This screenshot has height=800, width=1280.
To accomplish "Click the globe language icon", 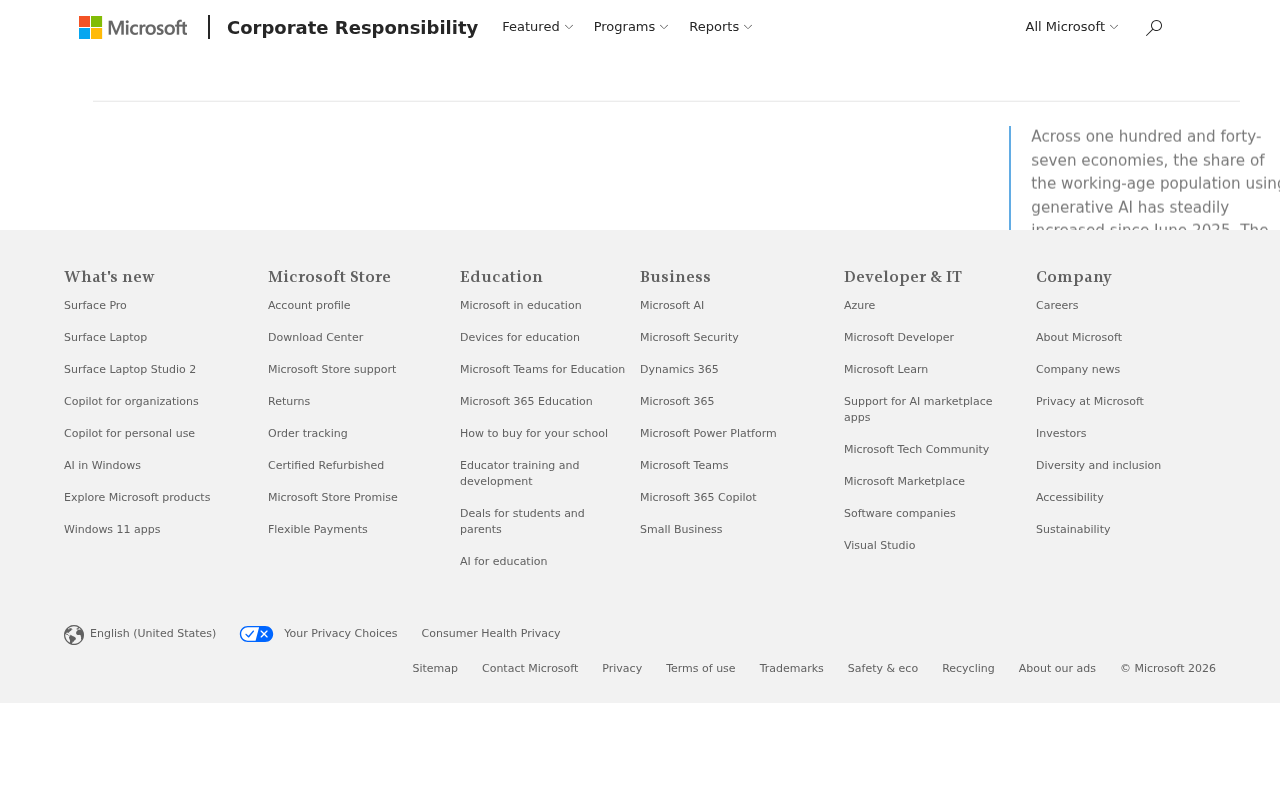I will pos(74,635).
